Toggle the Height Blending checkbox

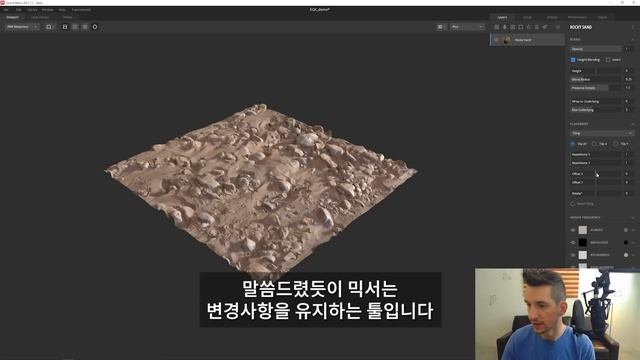573,60
